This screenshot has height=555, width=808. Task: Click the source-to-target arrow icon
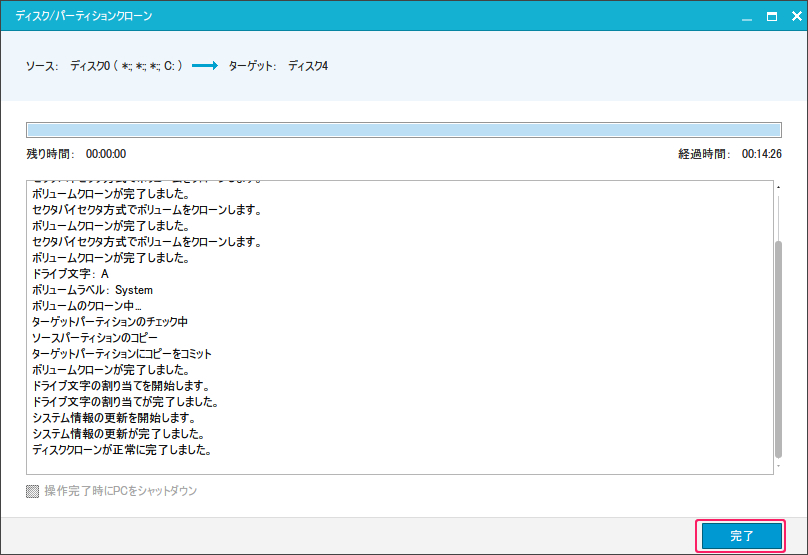point(205,66)
